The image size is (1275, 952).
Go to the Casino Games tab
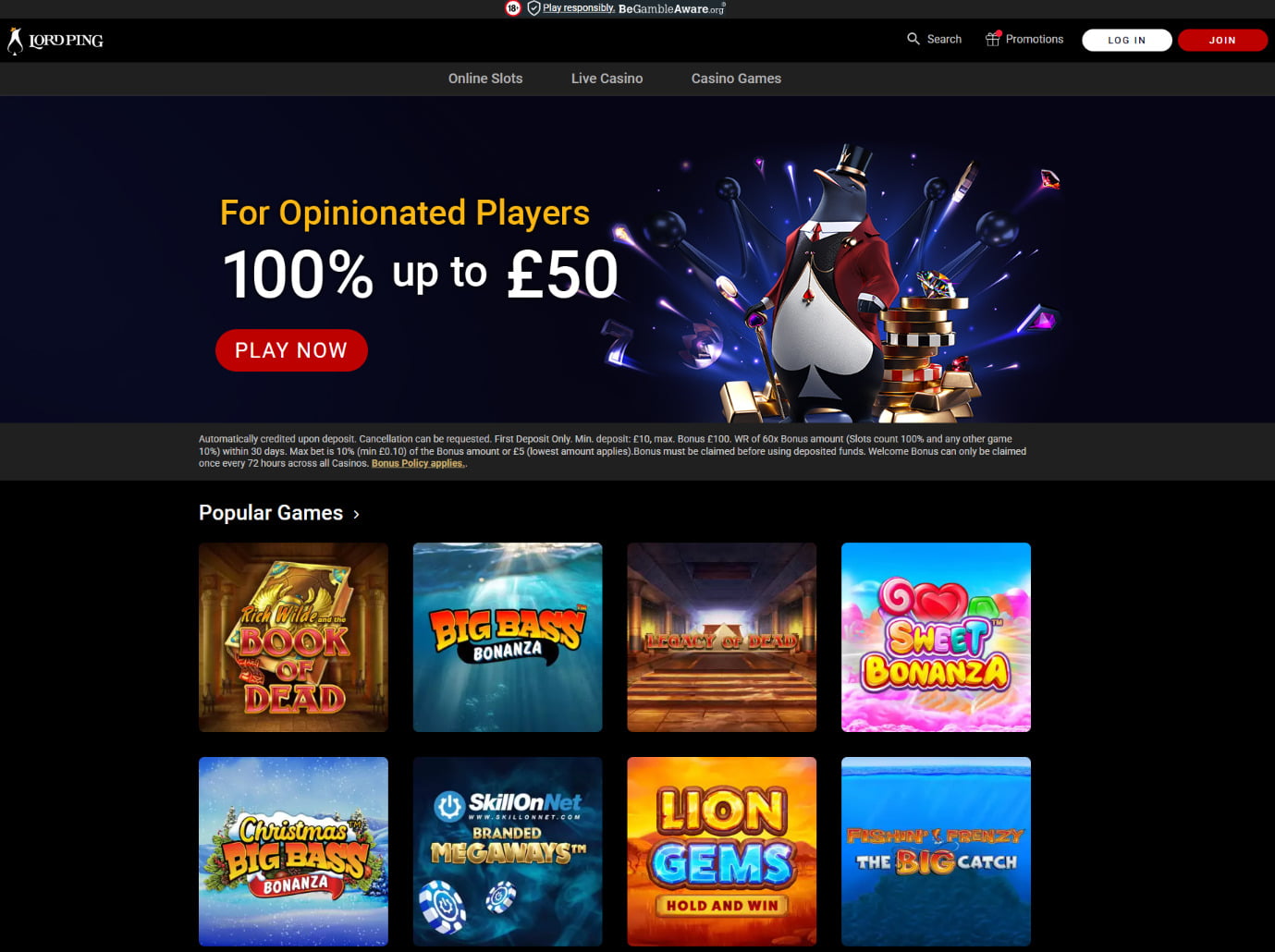[x=736, y=79]
